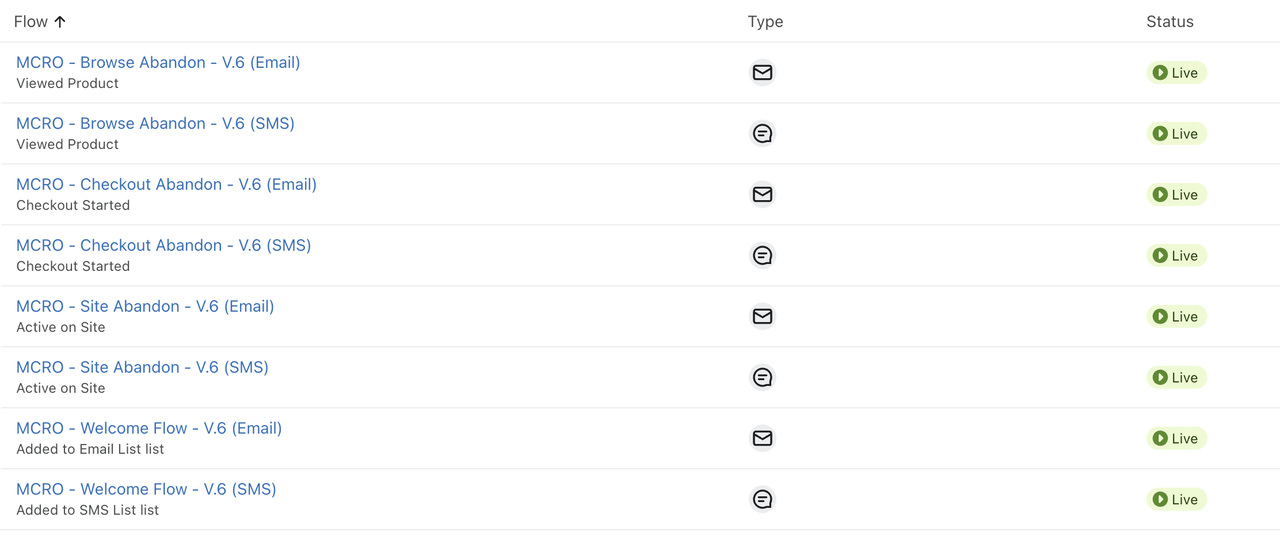This screenshot has width=1280, height=536.
Task: Click chat bubble icon on Checkout Abandon SMS row
Action: pyautogui.click(x=762, y=256)
